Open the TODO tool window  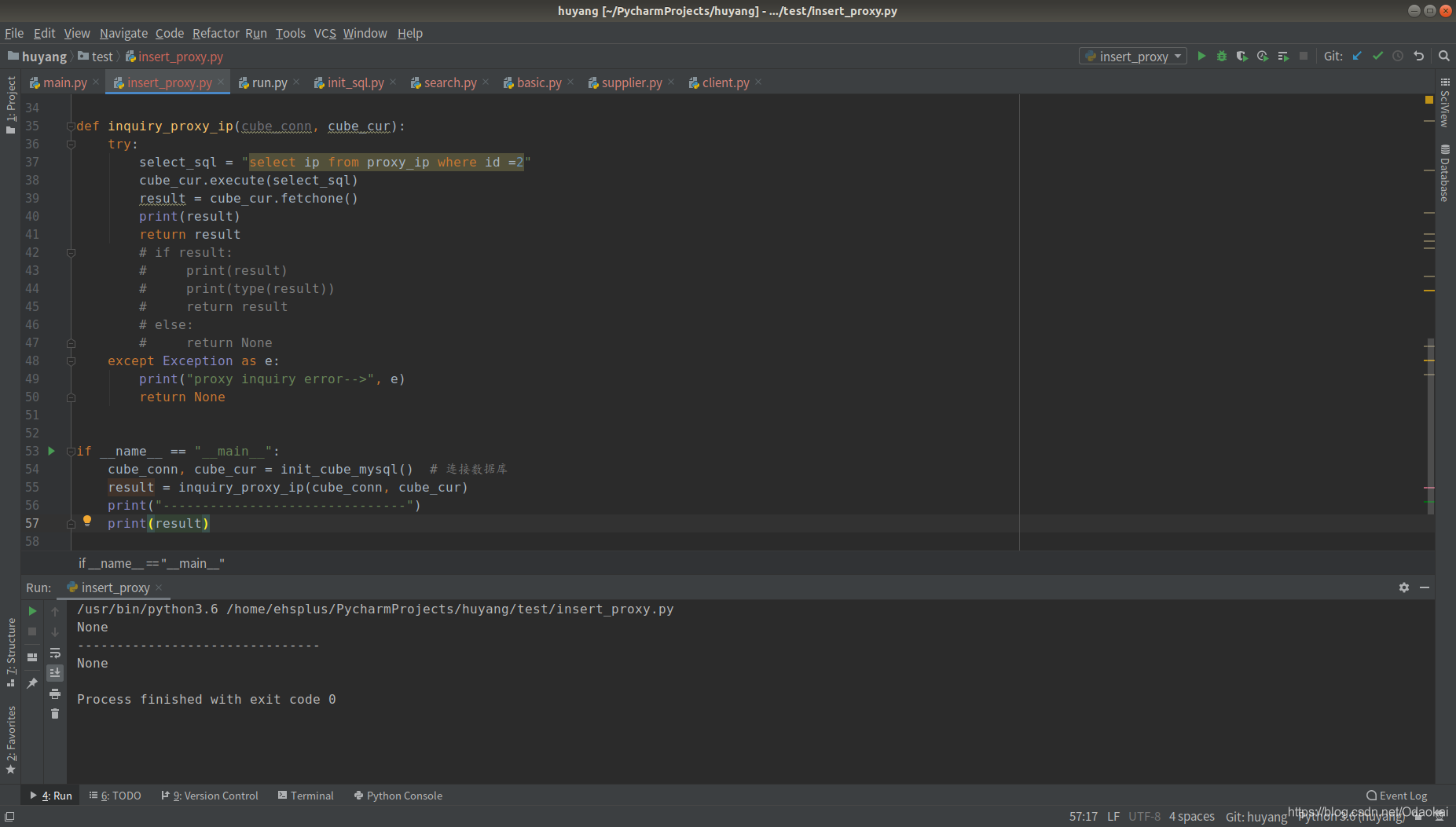[116, 796]
